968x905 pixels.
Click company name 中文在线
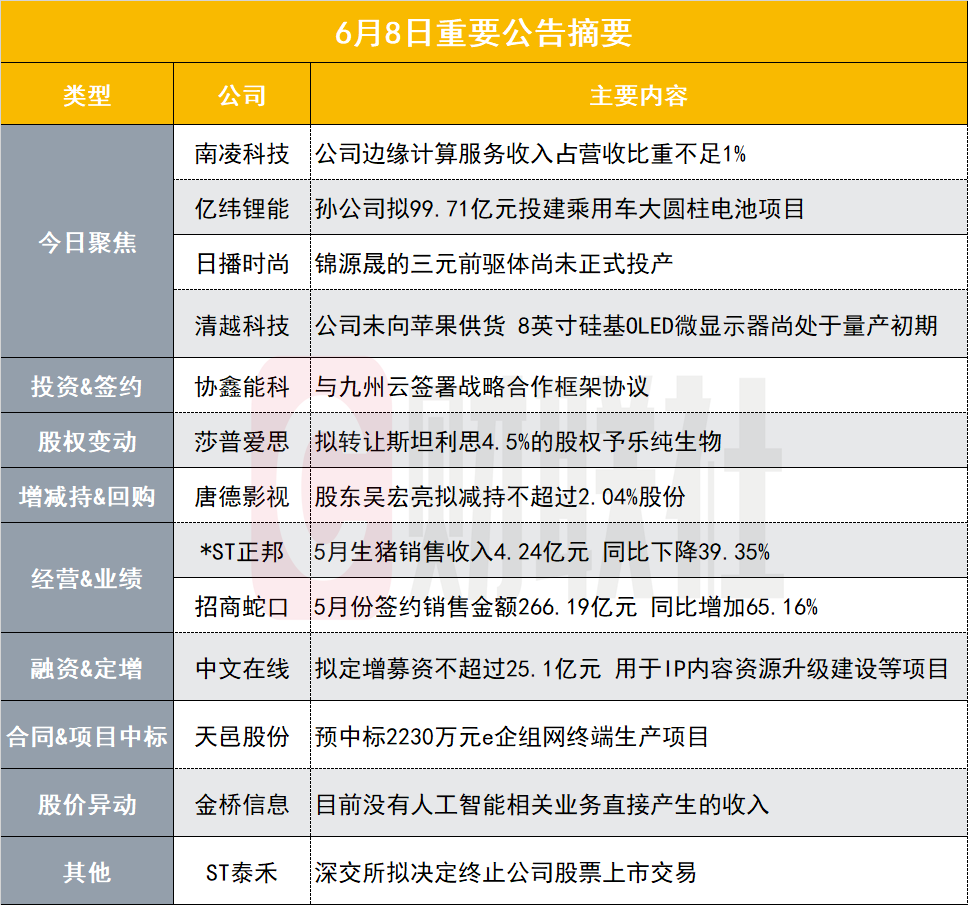pos(242,667)
